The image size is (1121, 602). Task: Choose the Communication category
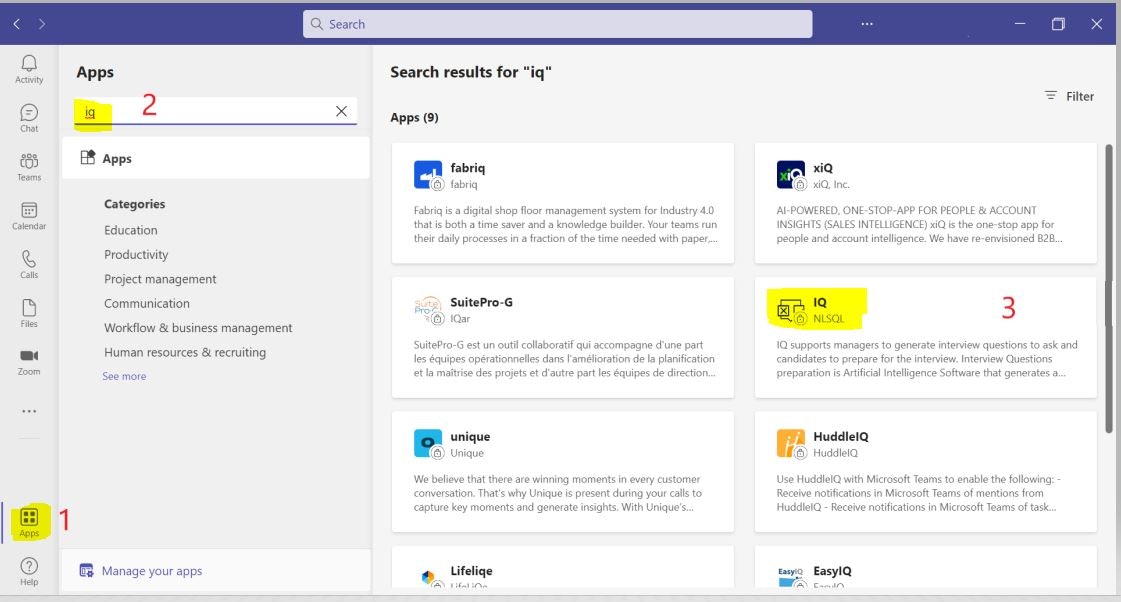147,303
